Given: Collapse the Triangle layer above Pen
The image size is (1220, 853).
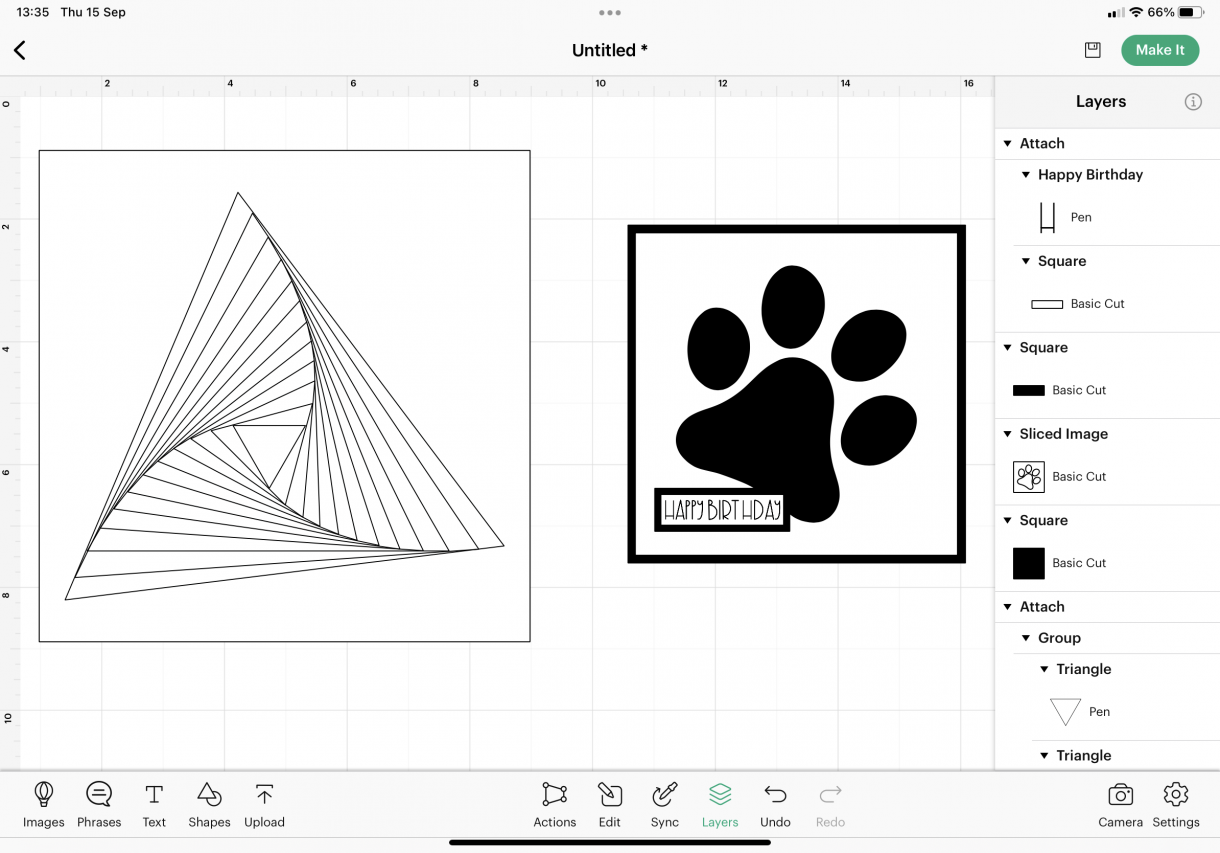Looking at the screenshot, I should 1044,670.
